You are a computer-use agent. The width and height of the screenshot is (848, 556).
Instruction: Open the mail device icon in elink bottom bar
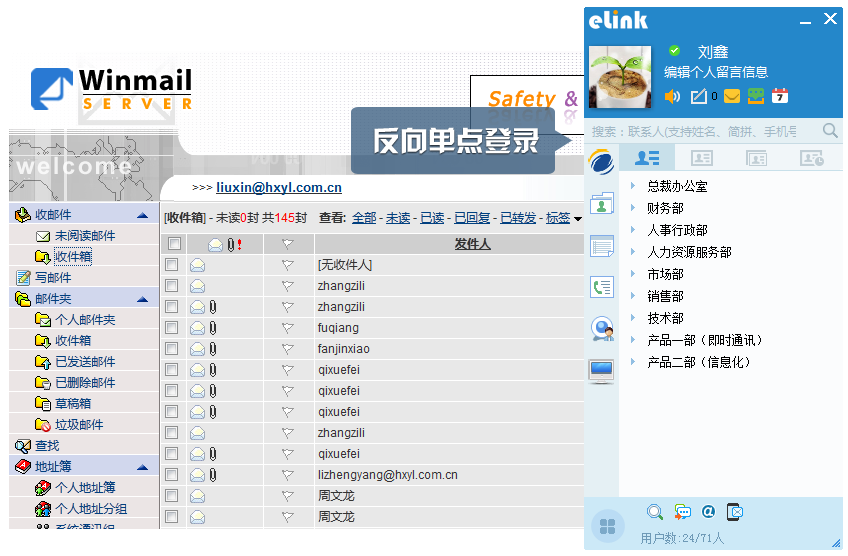(734, 512)
